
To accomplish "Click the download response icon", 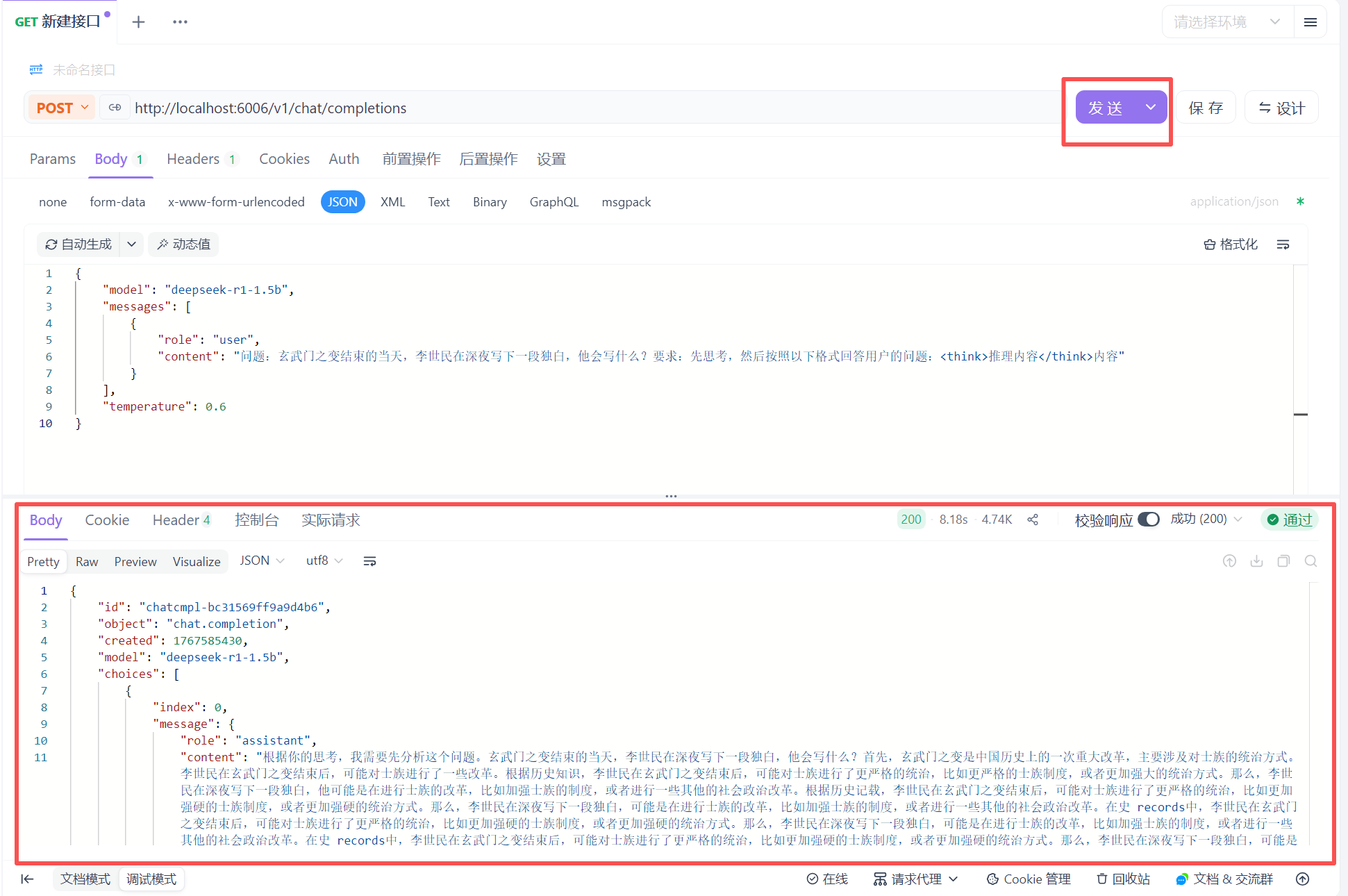I will pyautogui.click(x=1256, y=561).
